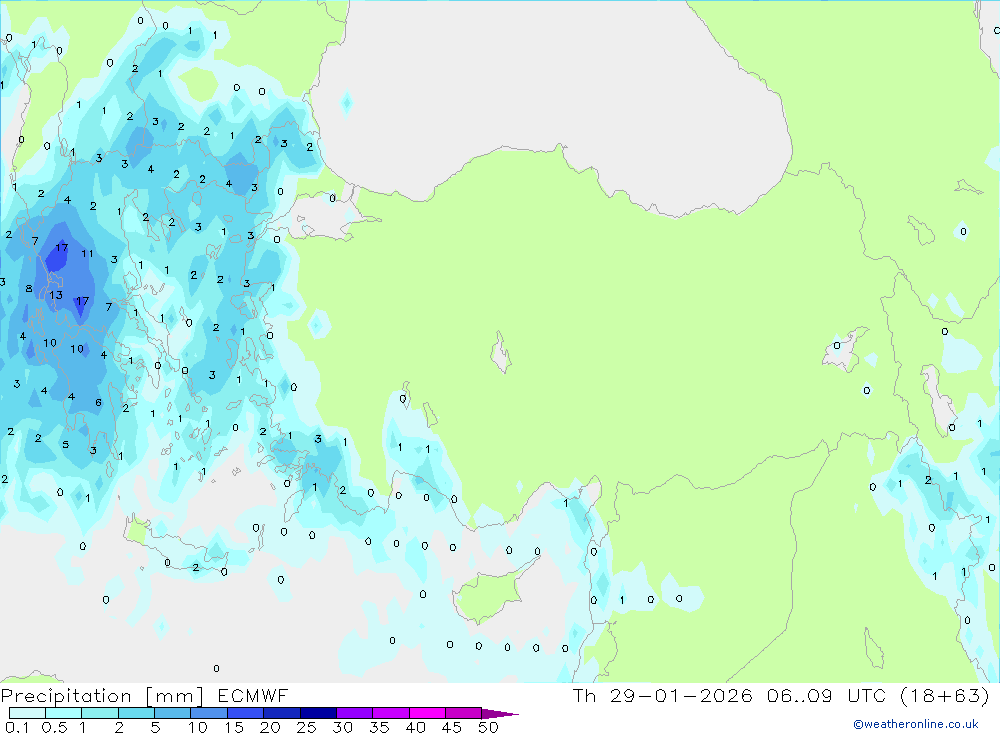Click the 'ECMWF' model label
Screen dimensions: 1000x733
(253, 695)
